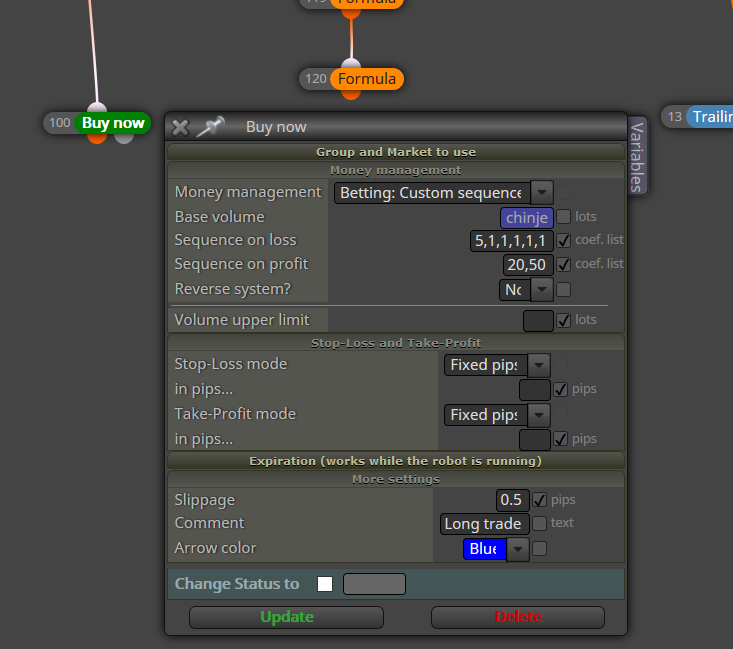The image size is (733, 649).
Task: Edit the Slippage value 0.5
Action: pyautogui.click(x=512, y=500)
